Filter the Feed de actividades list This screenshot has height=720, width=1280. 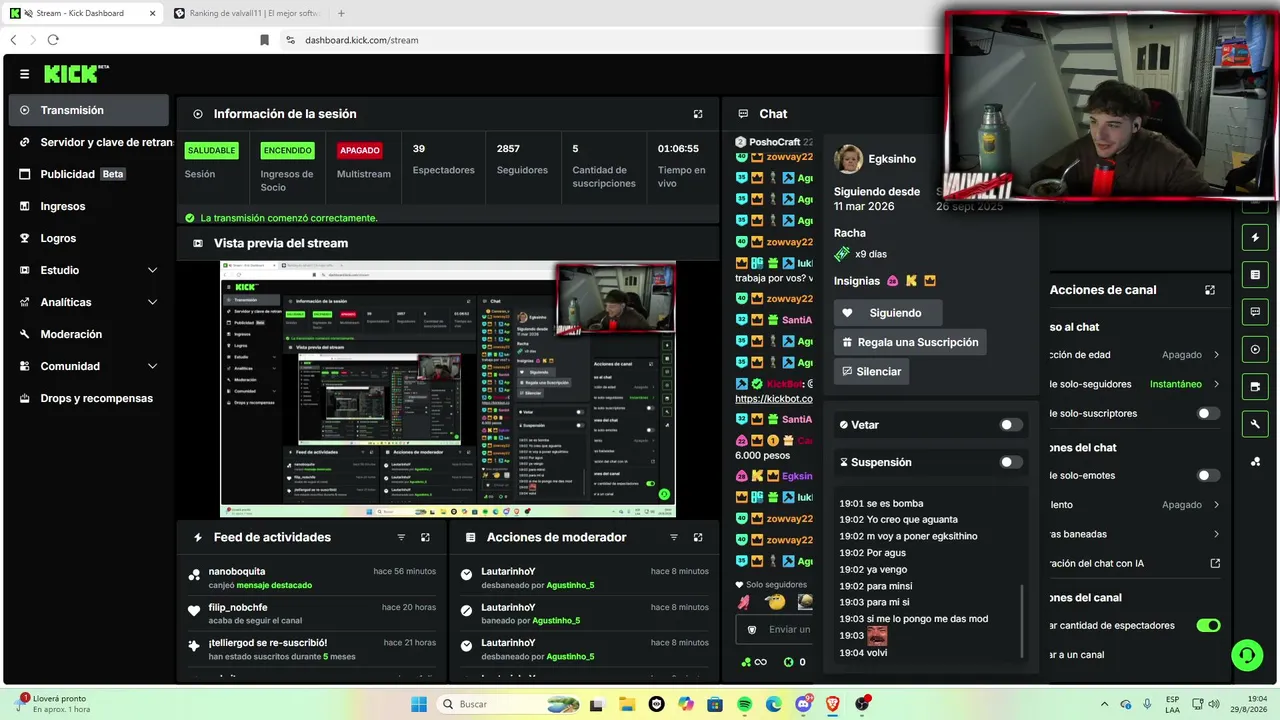coord(401,537)
